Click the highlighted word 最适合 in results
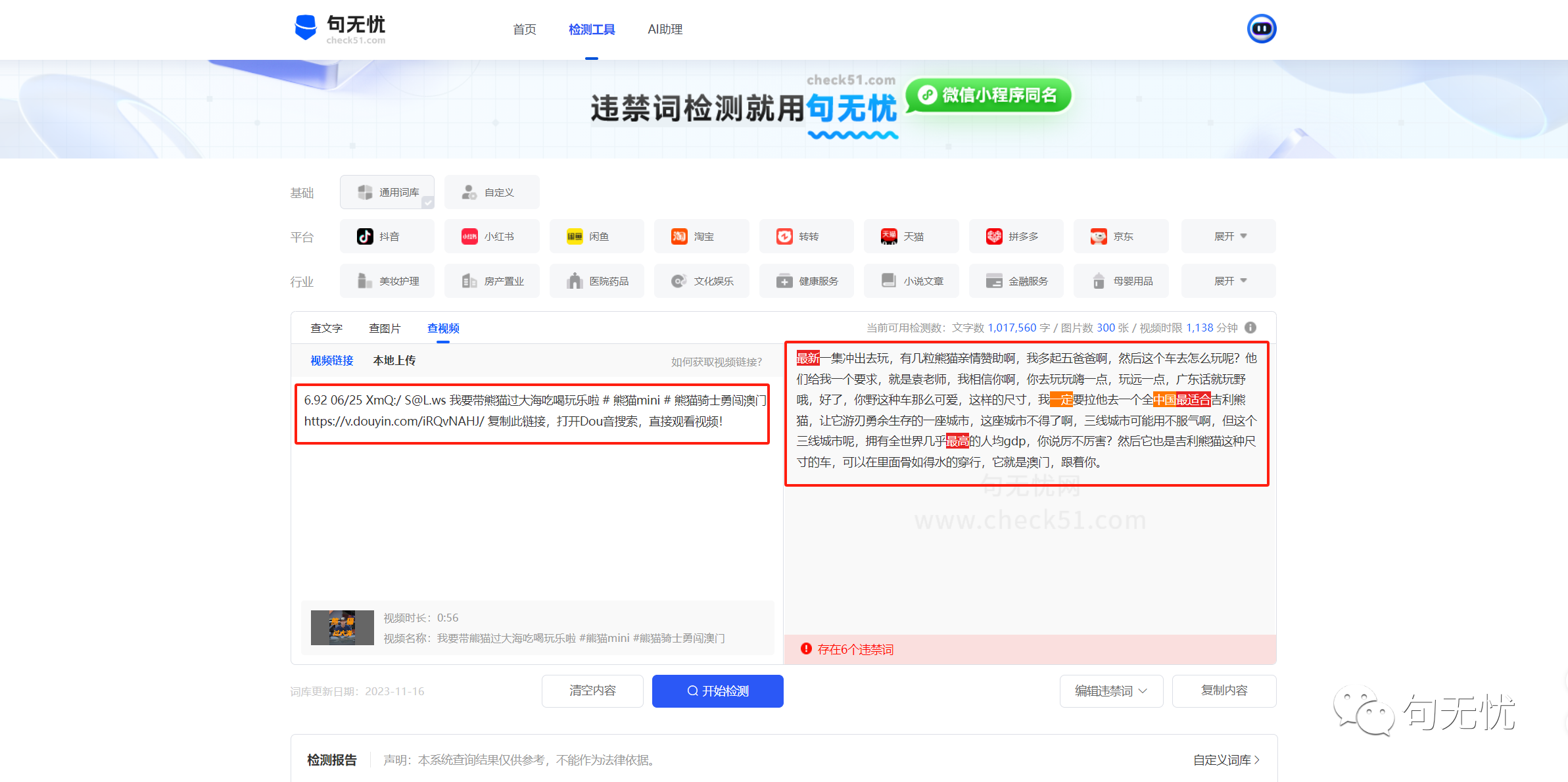1568x782 pixels. (x=1193, y=400)
